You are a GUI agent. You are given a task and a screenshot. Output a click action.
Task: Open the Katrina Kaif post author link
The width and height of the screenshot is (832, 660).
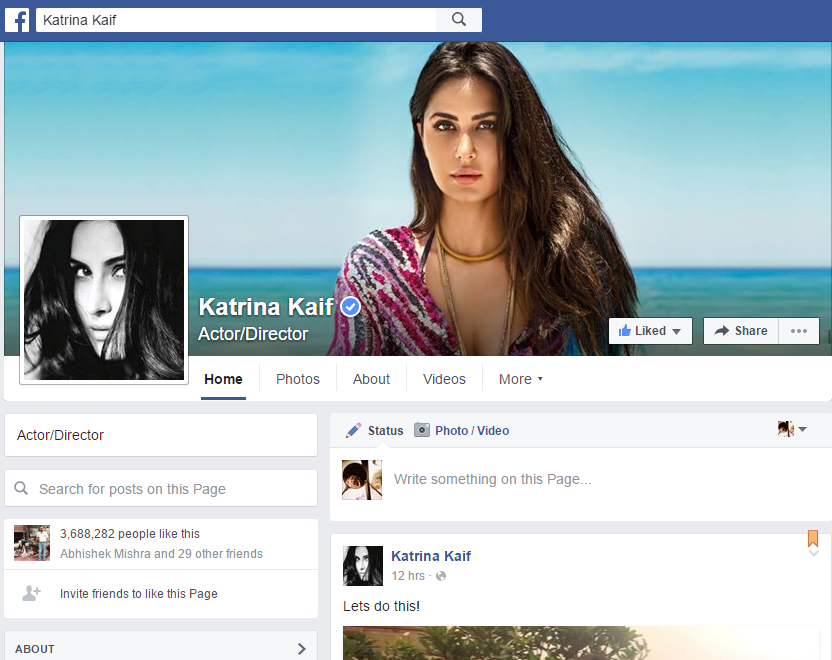(430, 556)
